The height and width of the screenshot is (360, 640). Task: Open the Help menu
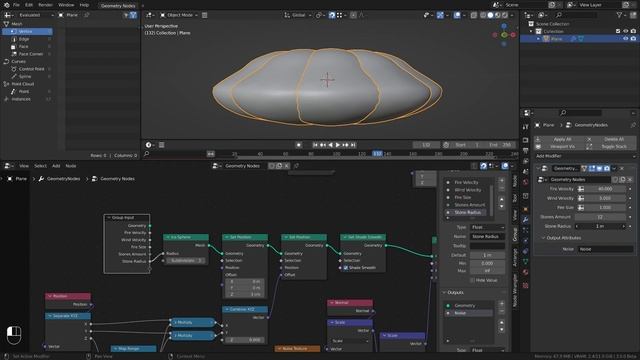(84, 5)
